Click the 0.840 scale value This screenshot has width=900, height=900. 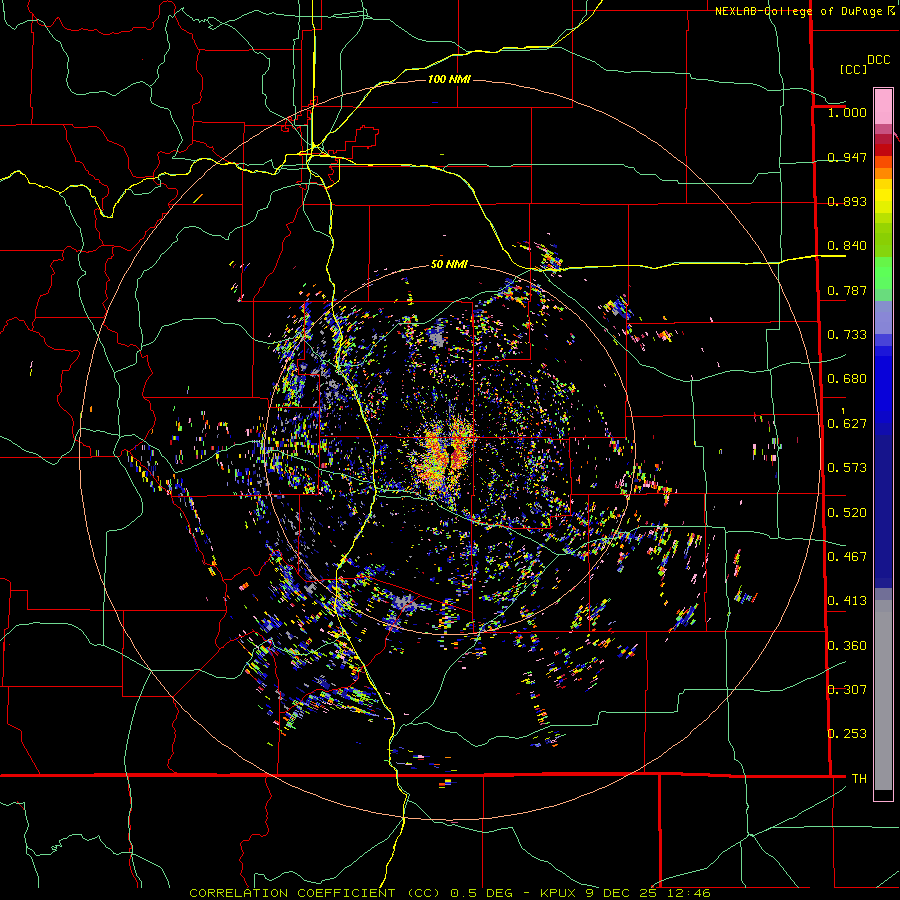click(x=847, y=246)
